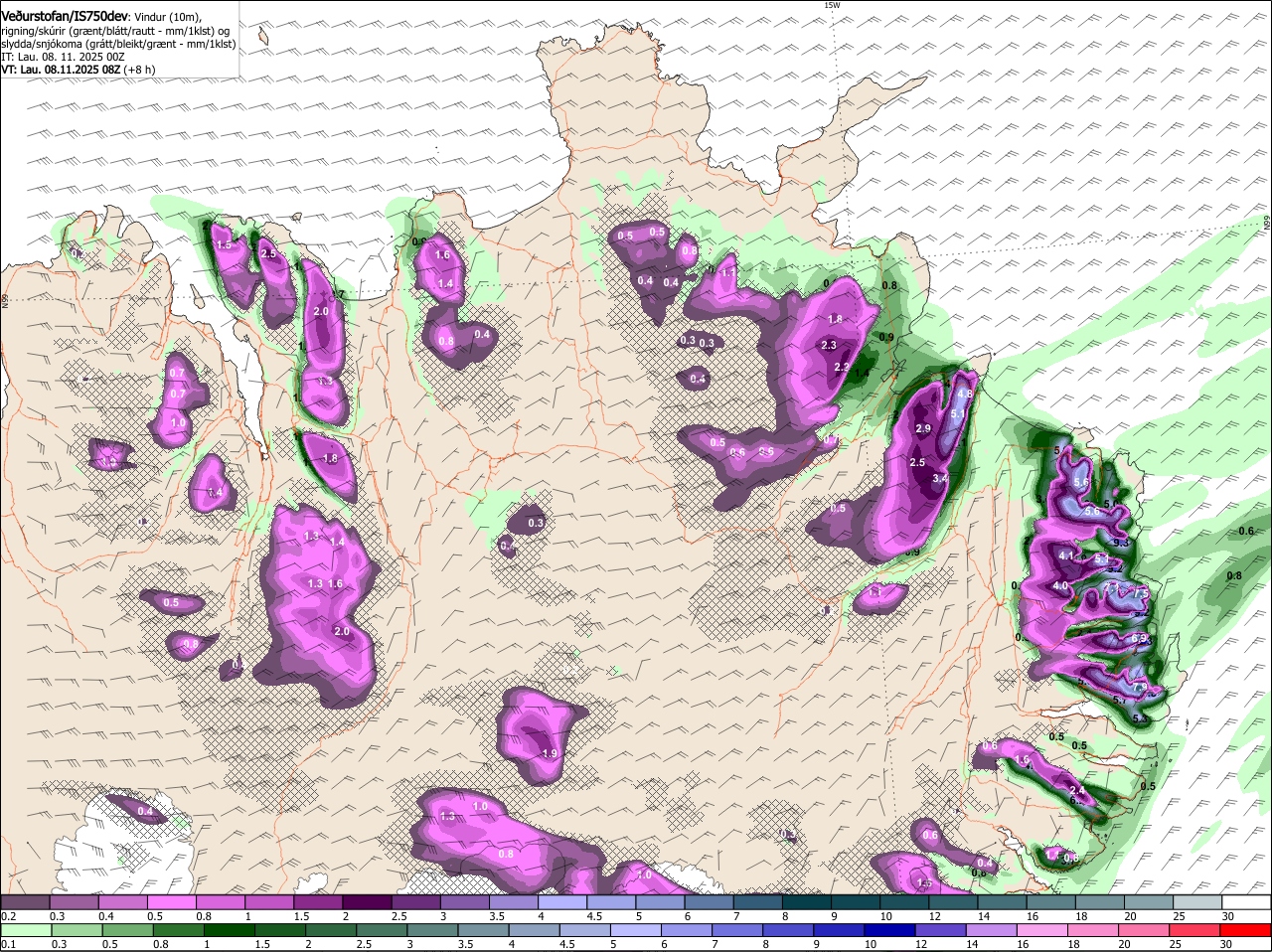Screen dimensions: 1272x952
Task: Click the VT: Lau. 08.11.2025 08Z (+8 h) line
Action: [78, 71]
